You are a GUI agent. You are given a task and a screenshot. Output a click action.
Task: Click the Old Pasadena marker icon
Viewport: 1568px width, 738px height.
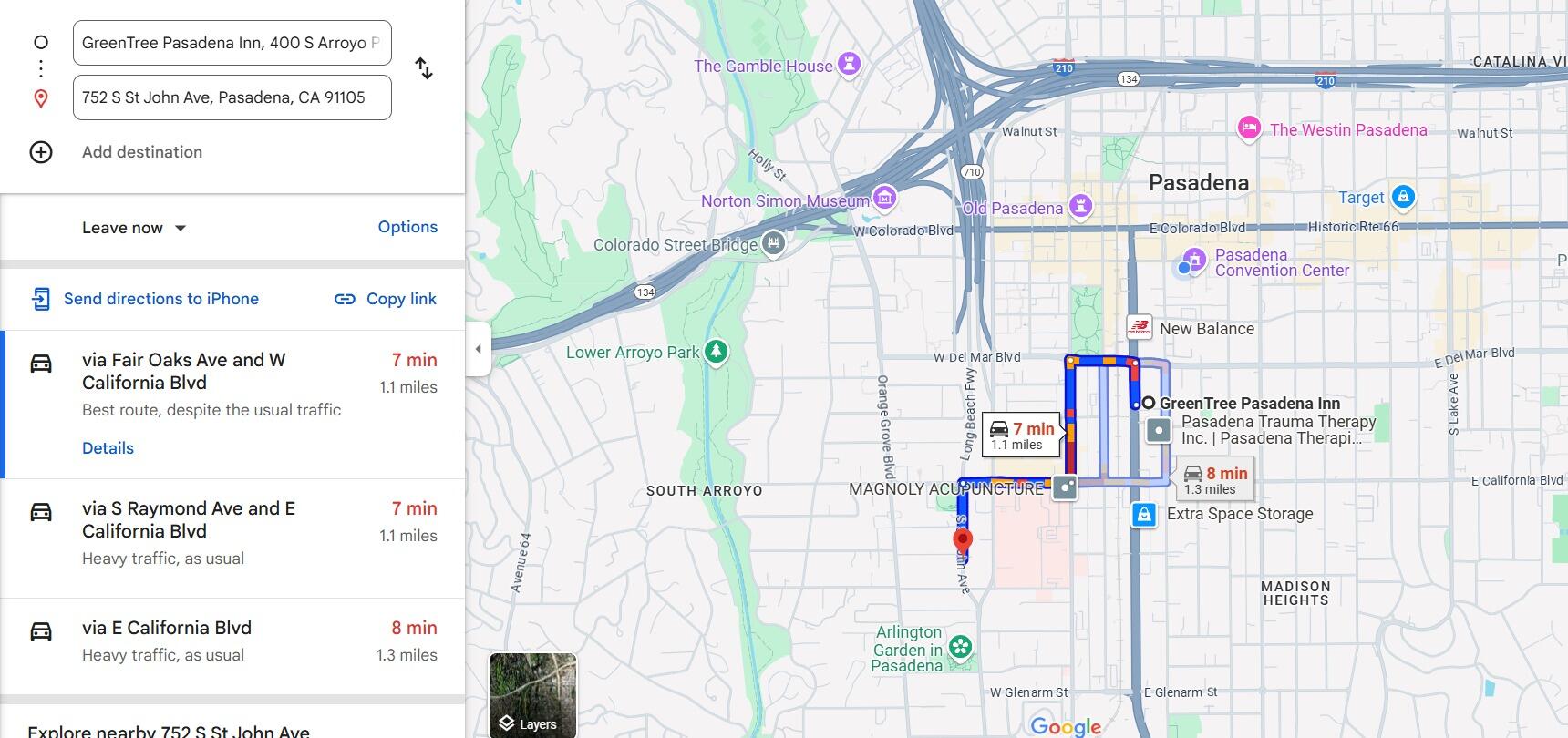1080,206
